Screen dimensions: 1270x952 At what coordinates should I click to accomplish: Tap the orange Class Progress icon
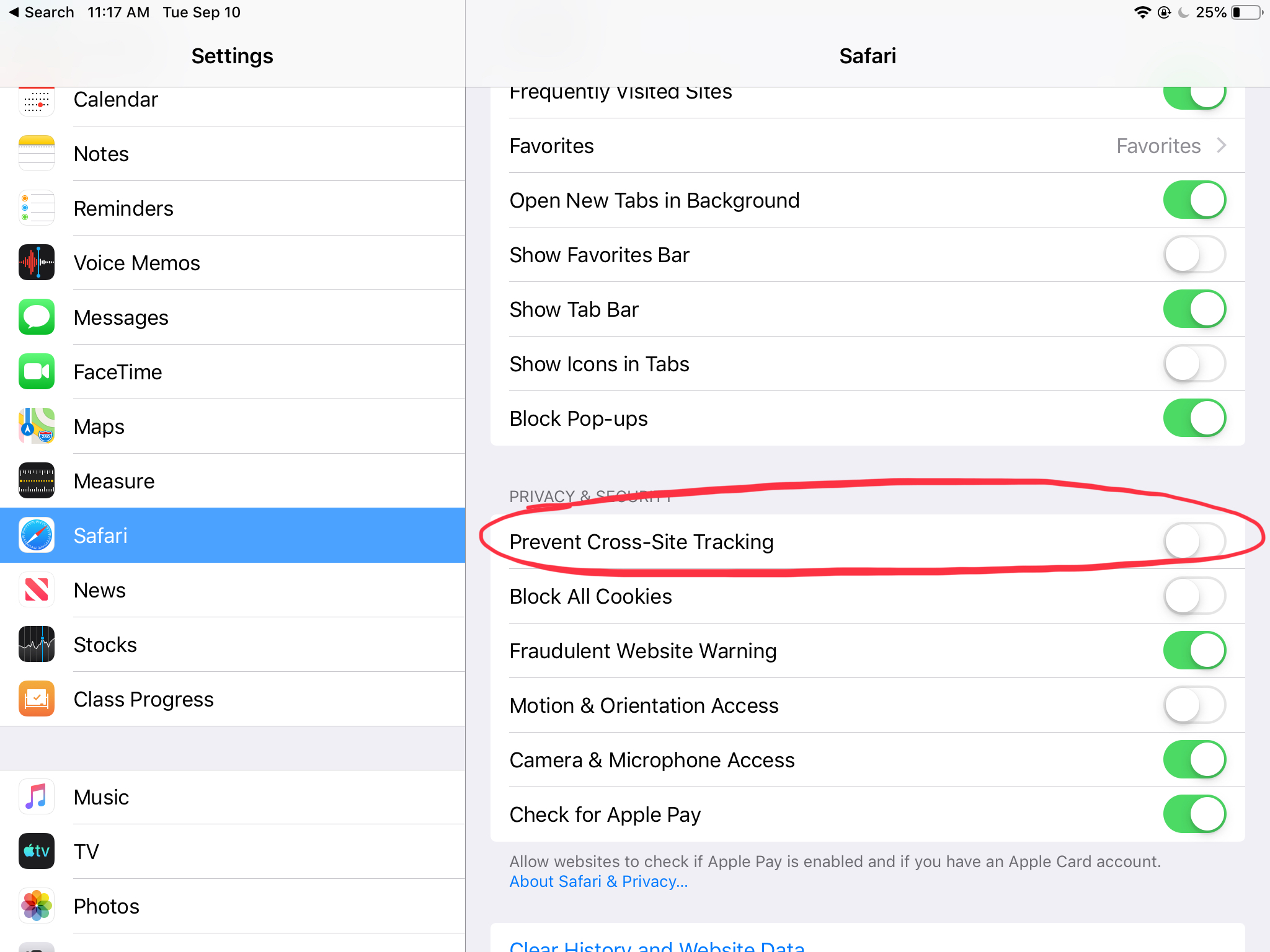coord(37,699)
